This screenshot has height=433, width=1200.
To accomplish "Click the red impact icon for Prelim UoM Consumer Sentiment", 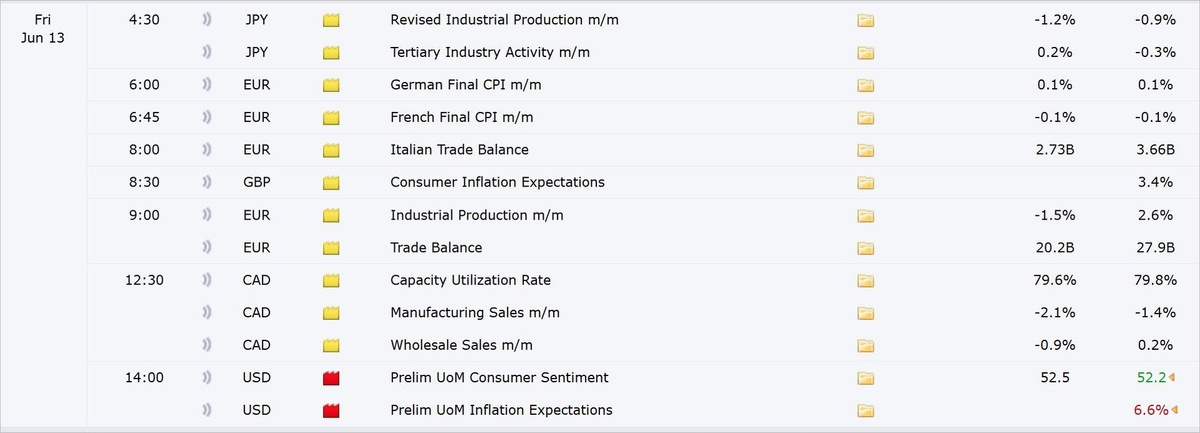I will (x=332, y=378).
